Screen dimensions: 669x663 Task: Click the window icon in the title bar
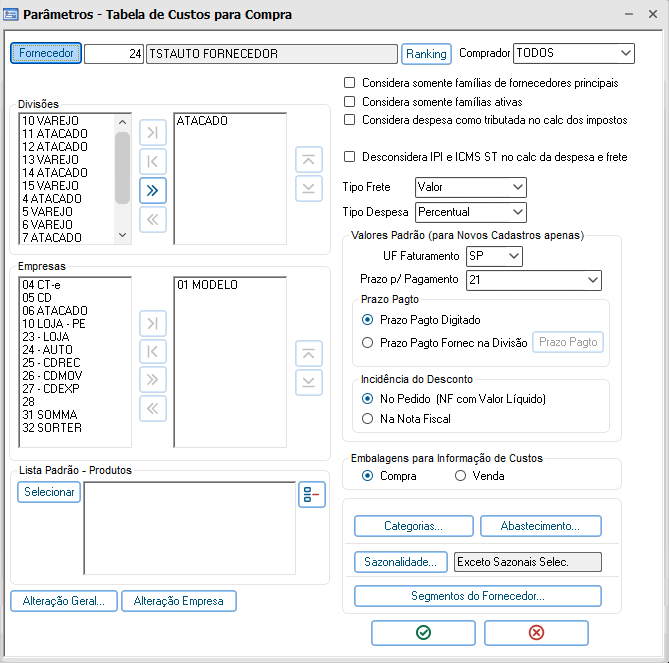pos(11,15)
